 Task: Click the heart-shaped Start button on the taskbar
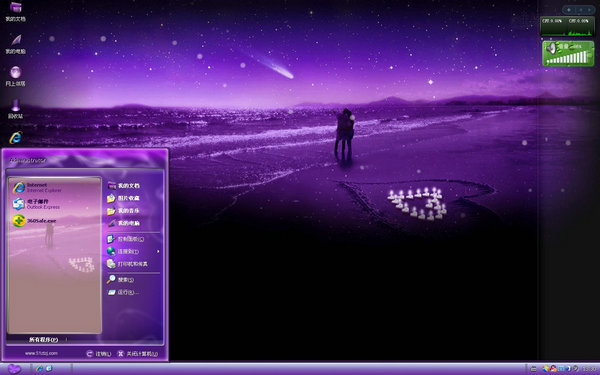click(14, 368)
